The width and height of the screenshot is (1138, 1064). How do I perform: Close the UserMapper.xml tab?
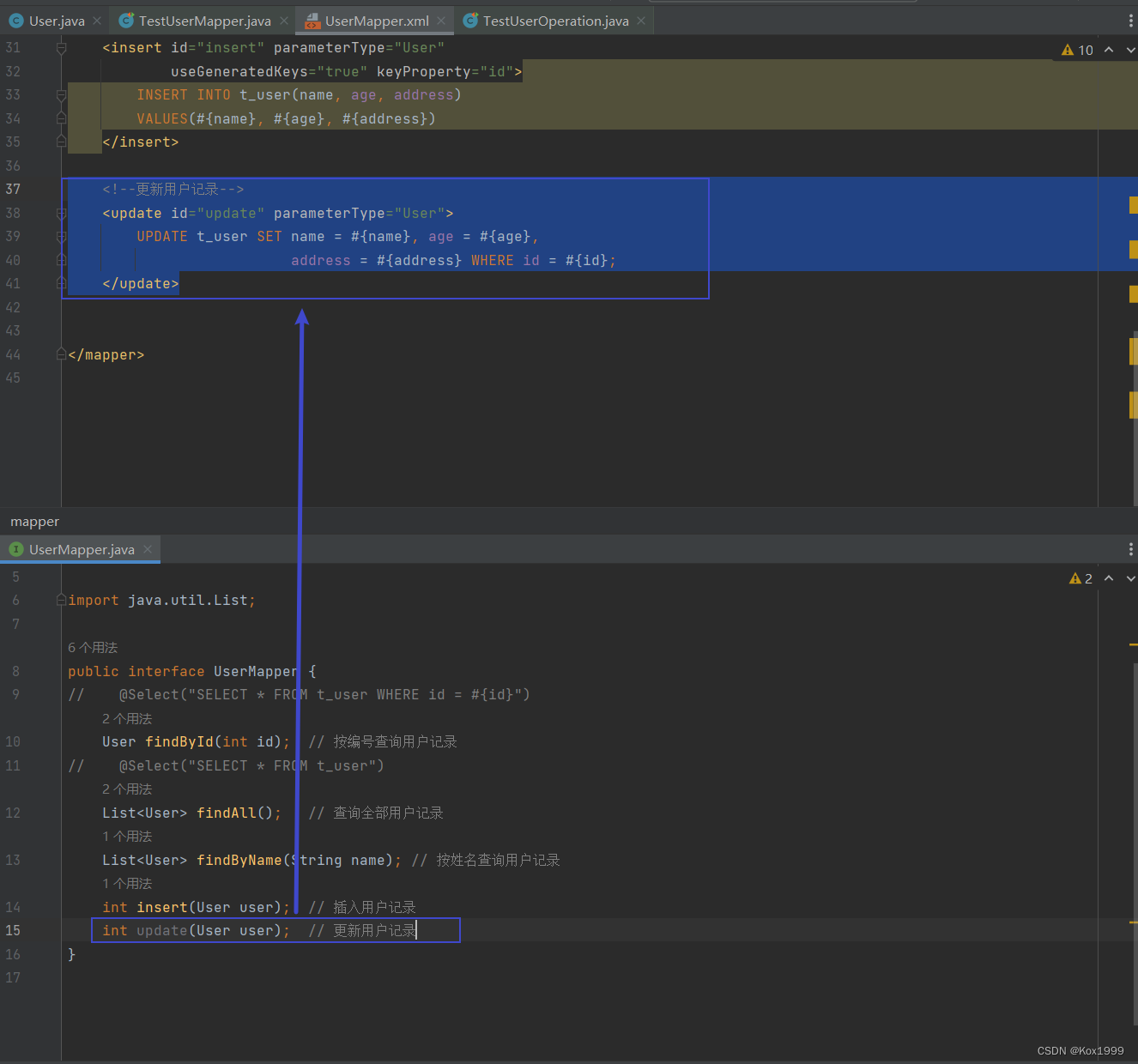click(441, 21)
